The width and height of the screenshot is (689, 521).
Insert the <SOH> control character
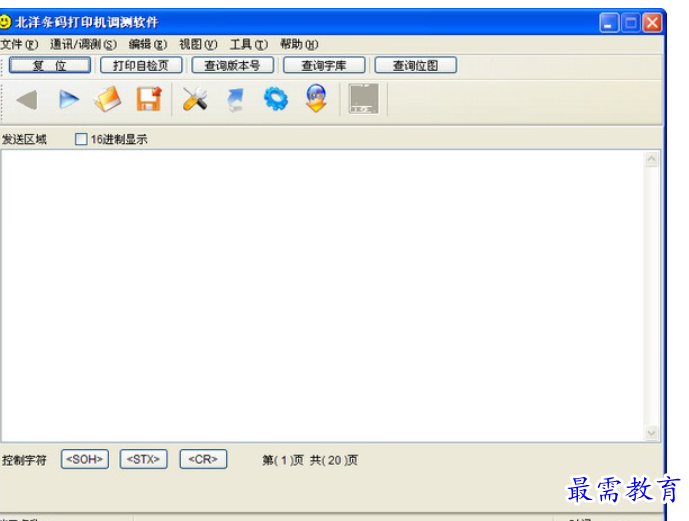pyautogui.click(x=85, y=459)
